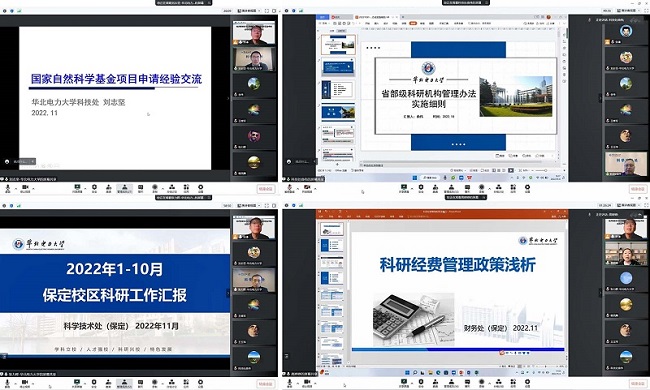Screen dimensions: 650x390
Task: Open Share Screen in the 国家自然科学基金 meeting window
Action: pos(77,189)
